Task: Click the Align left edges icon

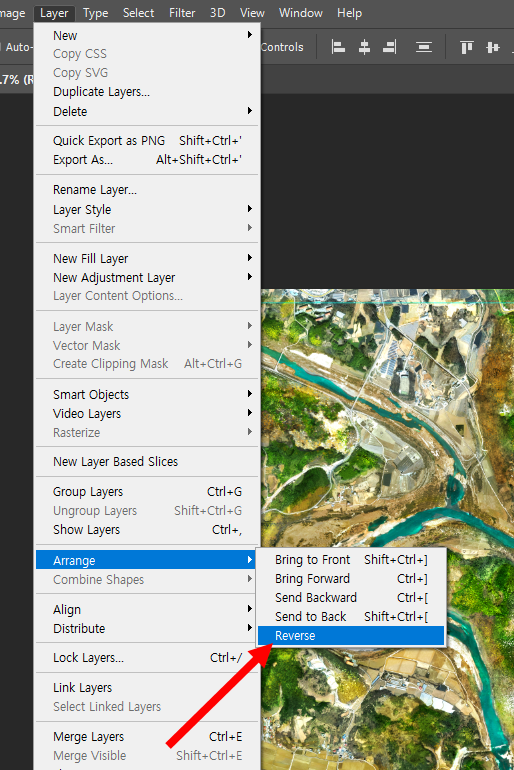Action: [x=338, y=47]
